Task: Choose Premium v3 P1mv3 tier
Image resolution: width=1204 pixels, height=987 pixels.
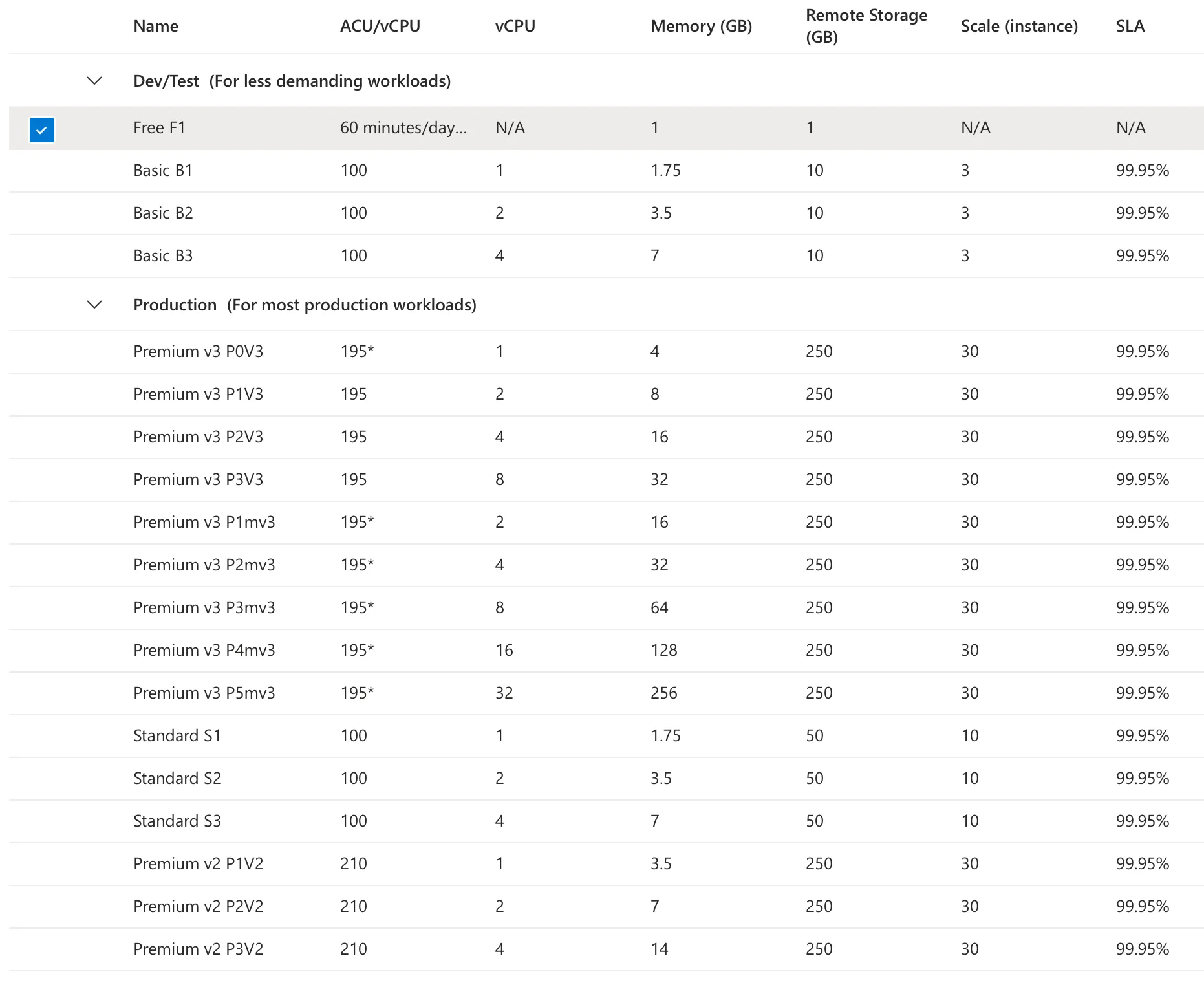Action: pos(204,523)
